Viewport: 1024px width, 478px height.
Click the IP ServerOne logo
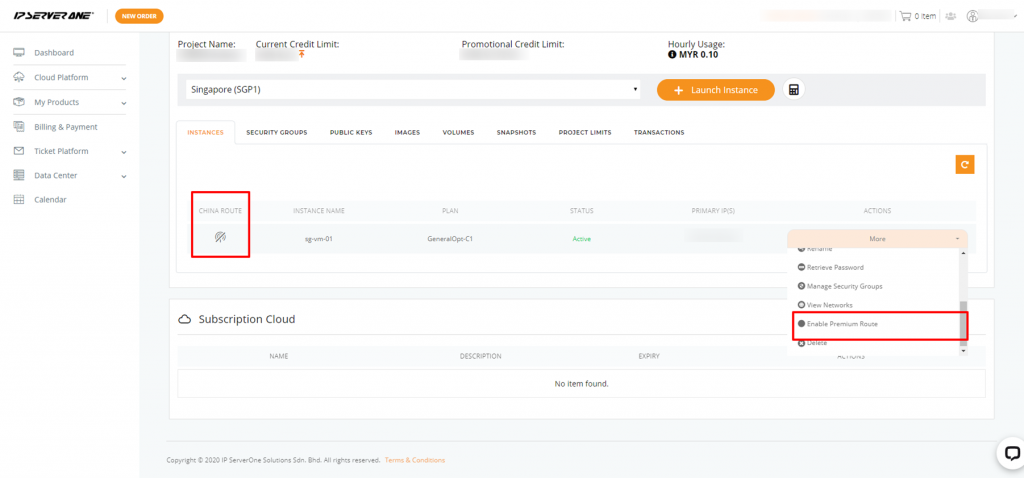(x=54, y=16)
